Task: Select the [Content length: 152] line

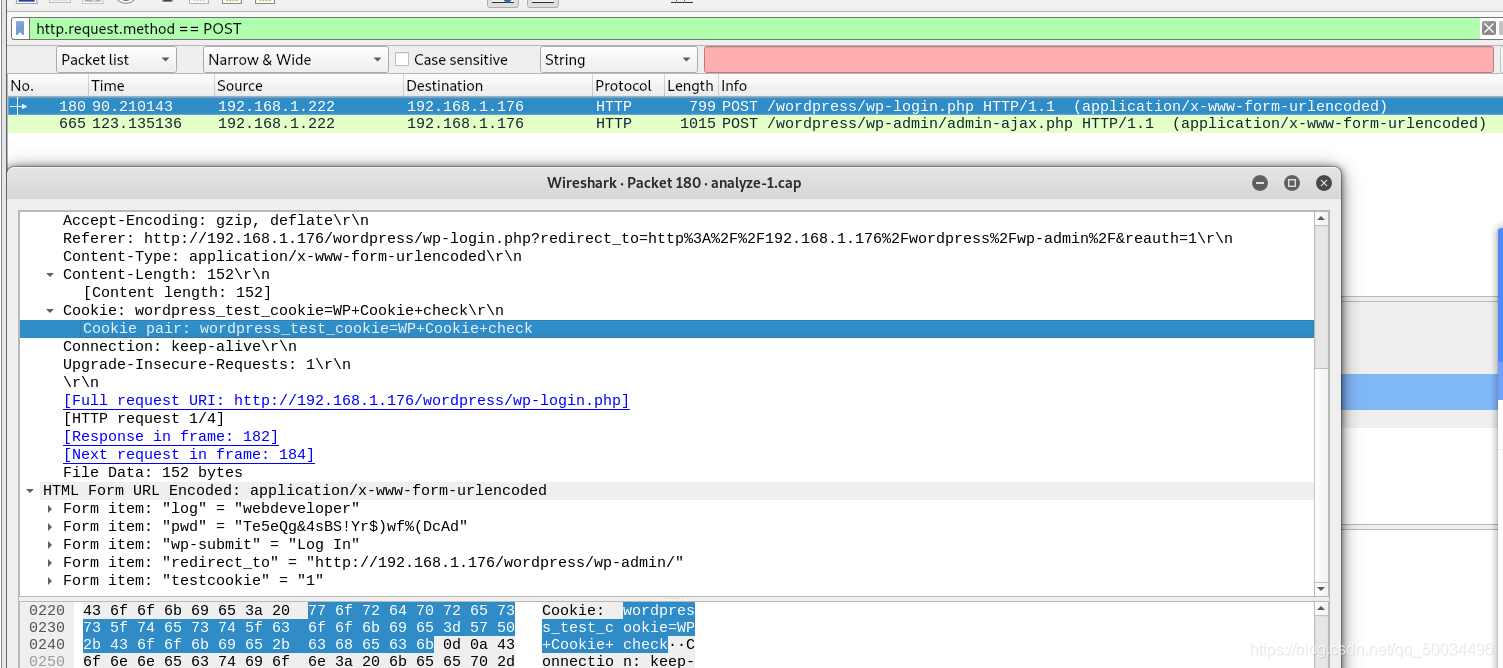Action: [177, 293]
